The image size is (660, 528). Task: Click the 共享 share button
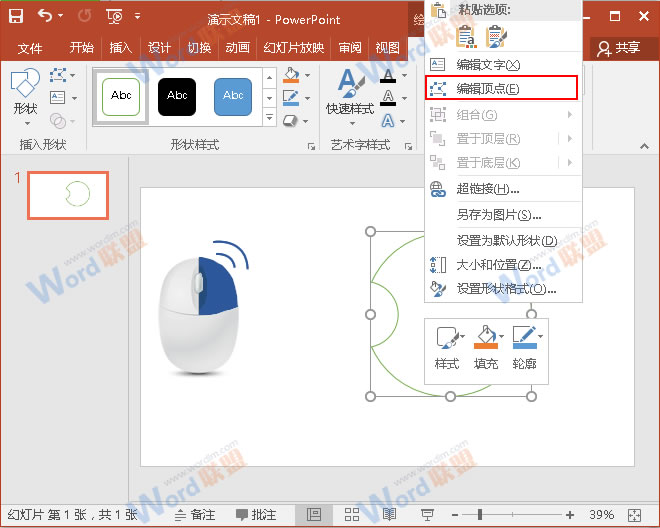[618, 48]
